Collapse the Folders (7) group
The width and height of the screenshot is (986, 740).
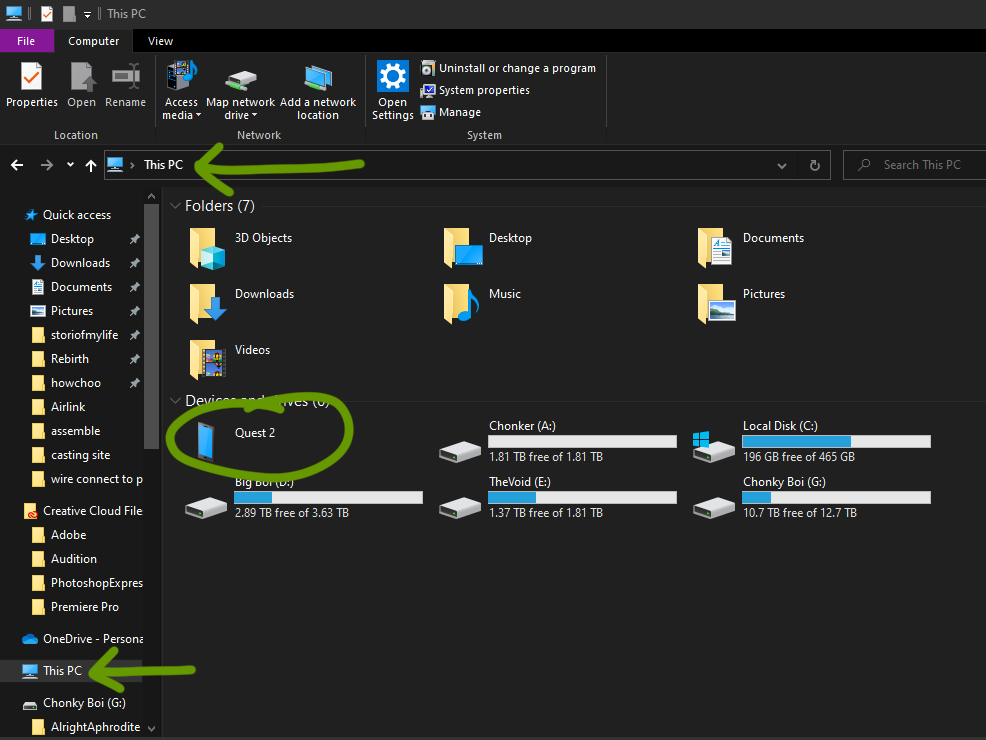coord(174,206)
